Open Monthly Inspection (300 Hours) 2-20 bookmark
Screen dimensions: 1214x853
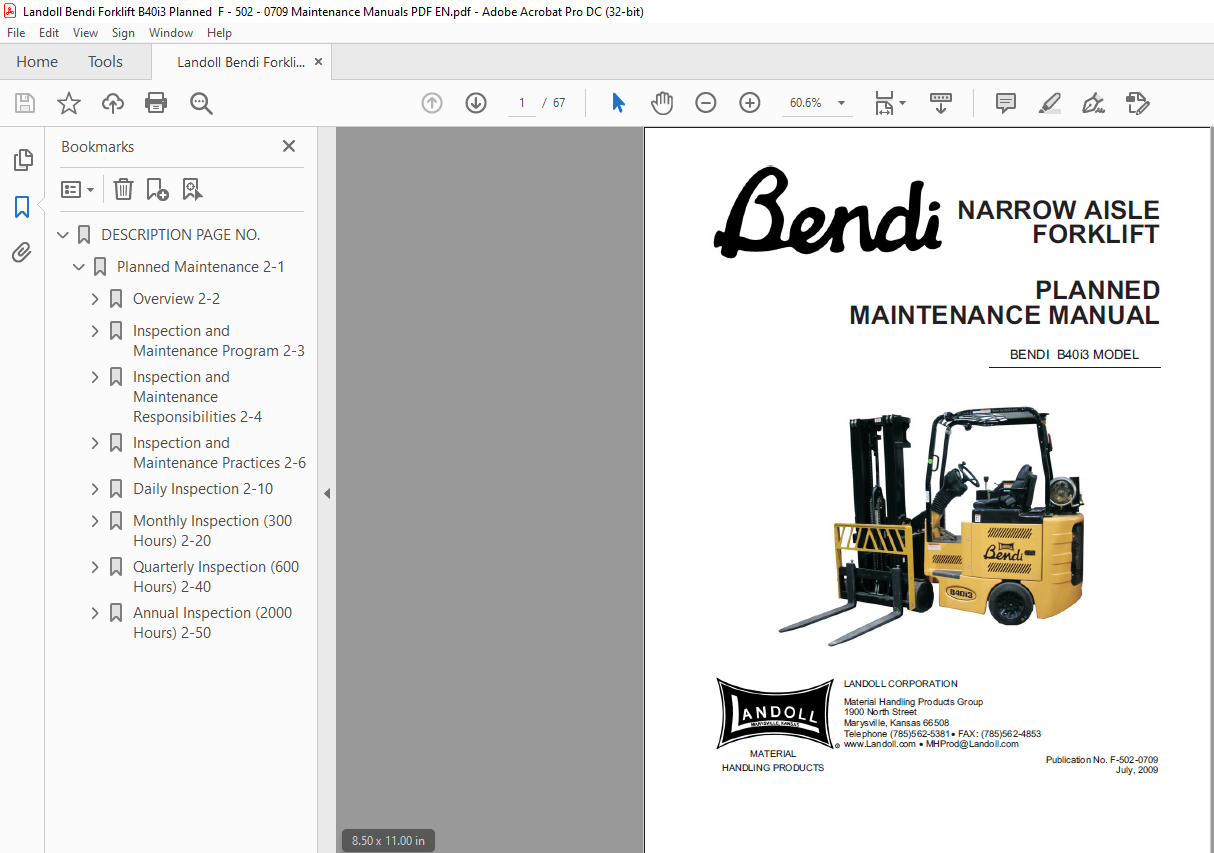tap(213, 531)
